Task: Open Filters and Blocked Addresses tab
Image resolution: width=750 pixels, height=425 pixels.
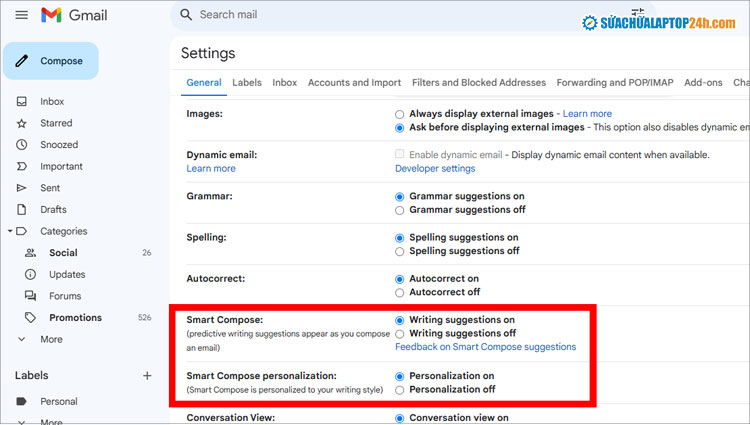Action: tap(479, 83)
